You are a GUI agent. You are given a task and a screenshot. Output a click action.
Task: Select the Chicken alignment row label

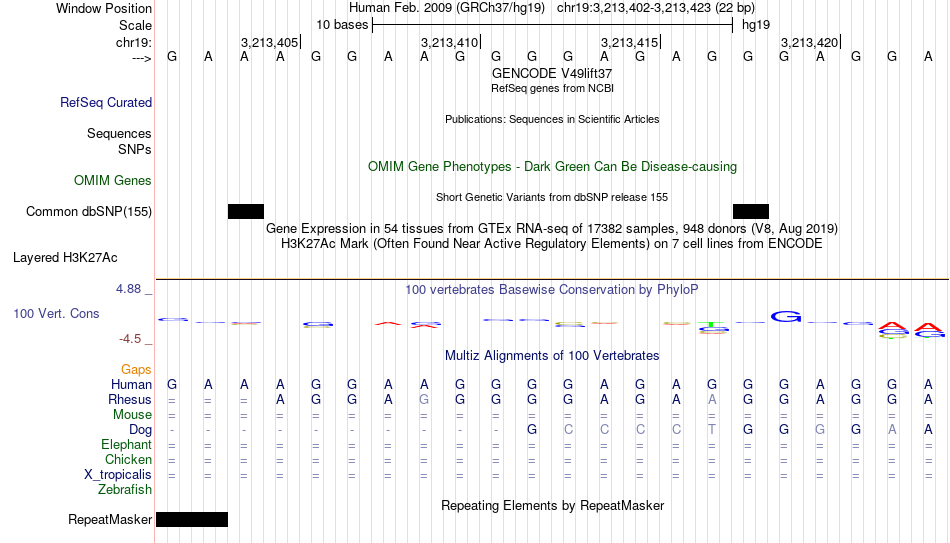tap(128, 459)
